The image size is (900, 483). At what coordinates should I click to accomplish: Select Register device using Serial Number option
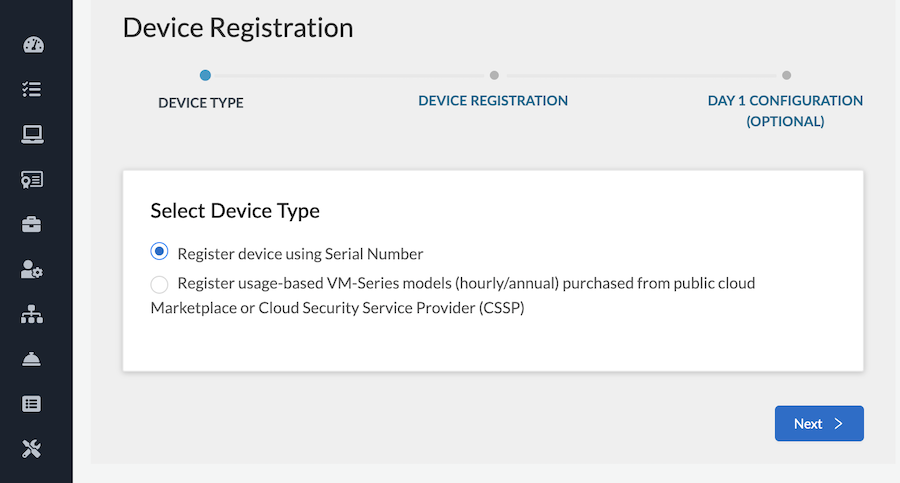[159, 252]
